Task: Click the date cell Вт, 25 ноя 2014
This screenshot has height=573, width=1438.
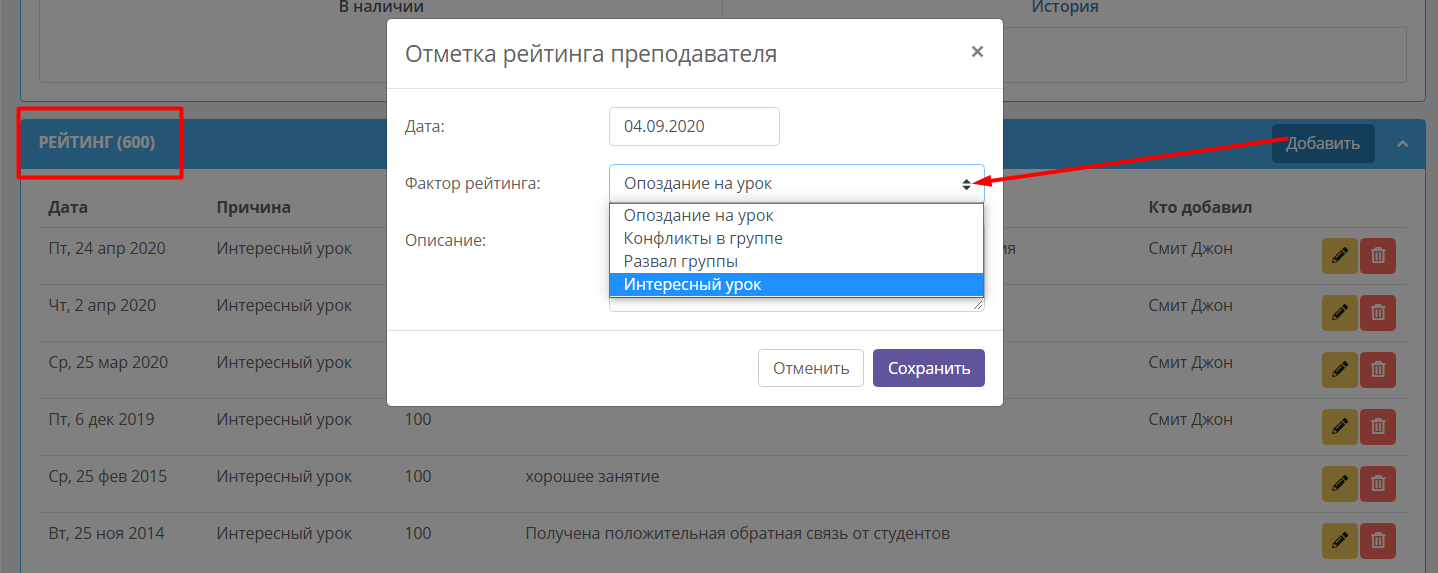Action: [106, 533]
